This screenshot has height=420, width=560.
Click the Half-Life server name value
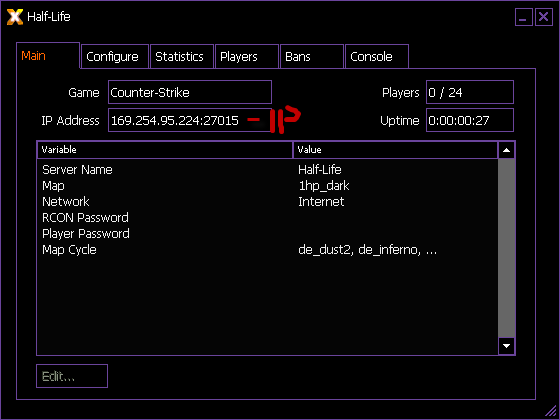[320, 169]
